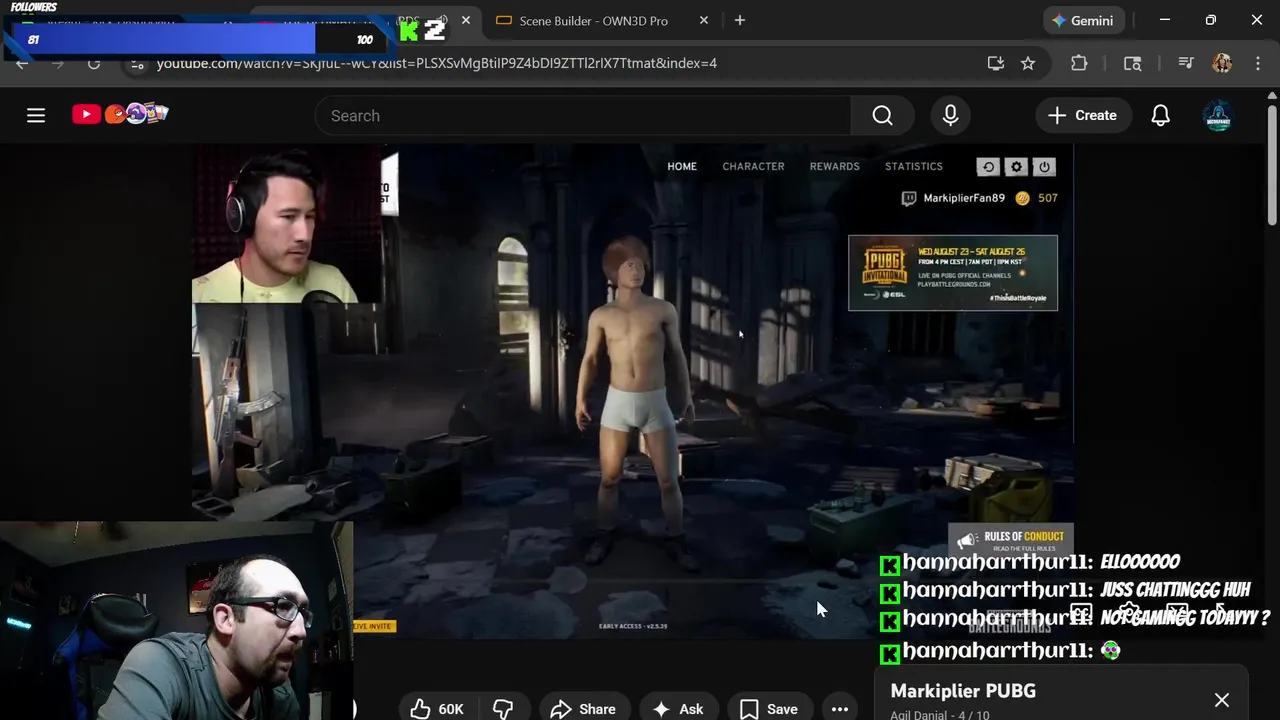Open Rules of Conduct notice
The image size is (1280, 720).
coord(1011,540)
